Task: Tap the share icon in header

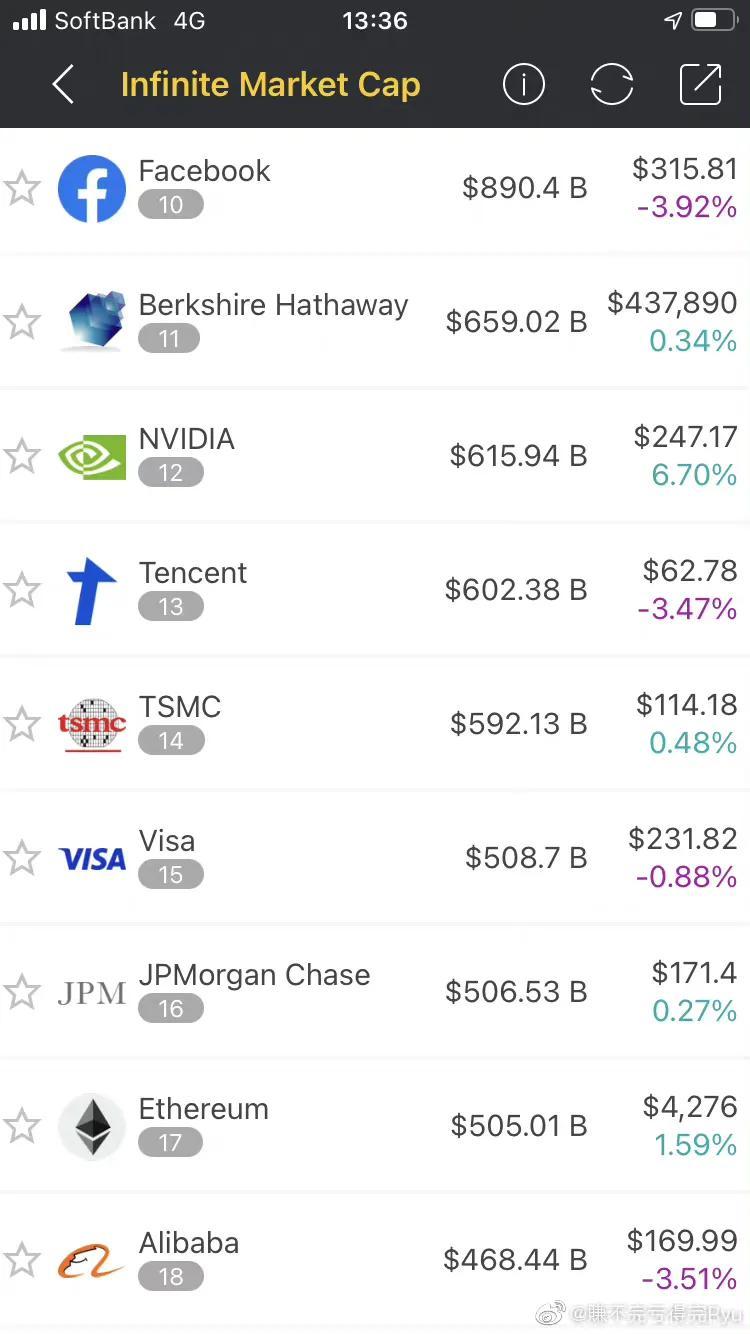Action: click(700, 85)
